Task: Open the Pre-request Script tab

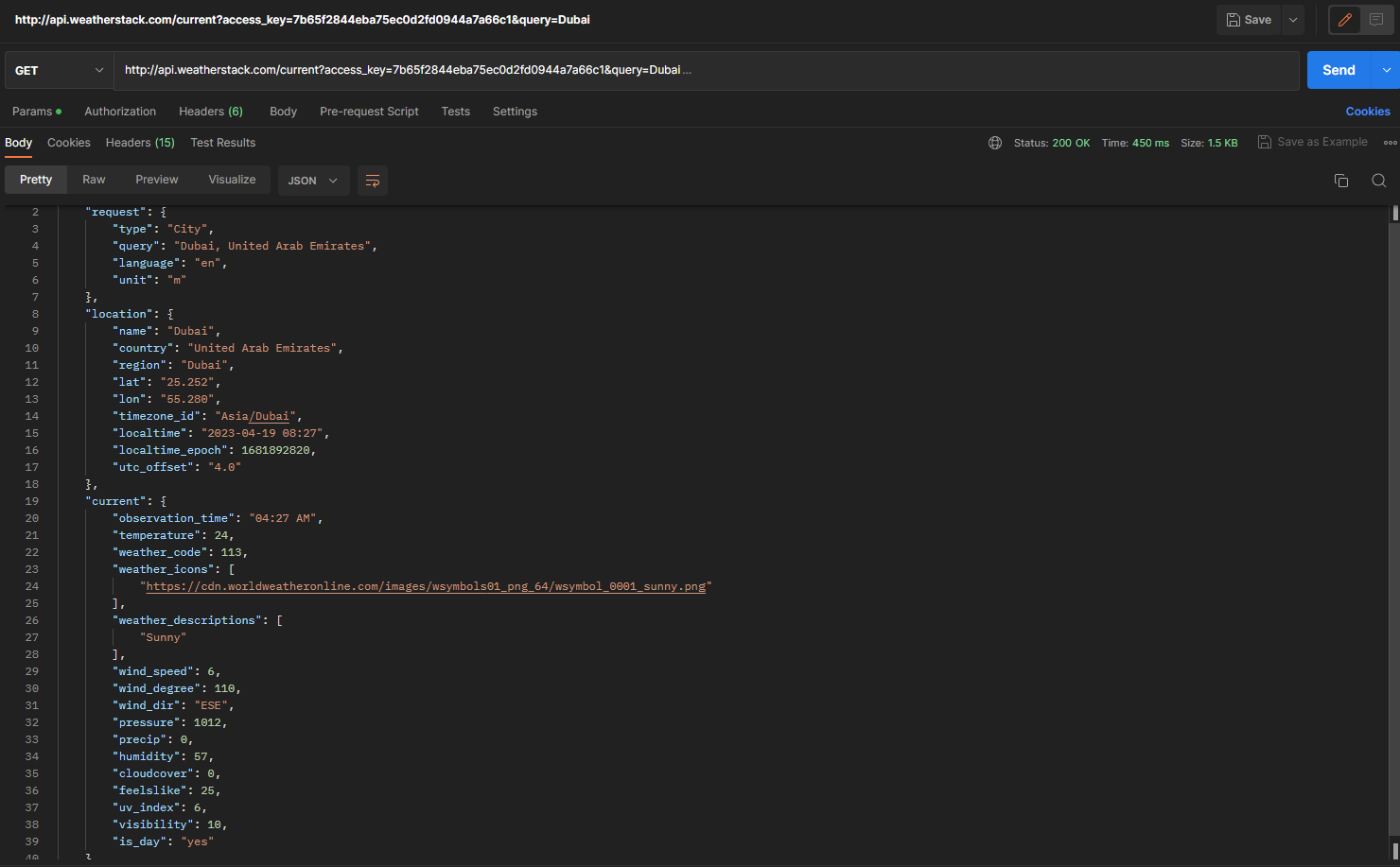Action: point(369,111)
